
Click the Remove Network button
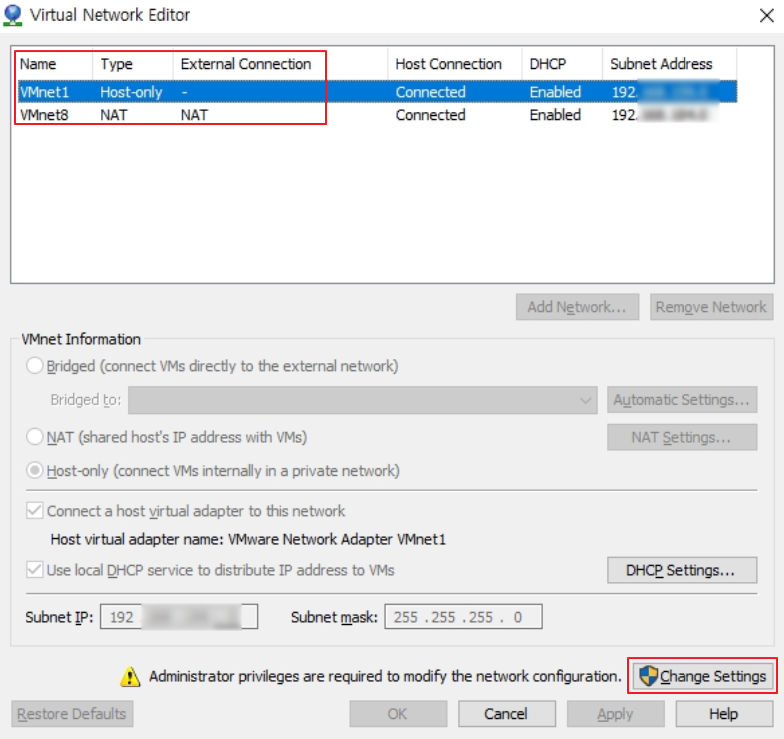[712, 306]
